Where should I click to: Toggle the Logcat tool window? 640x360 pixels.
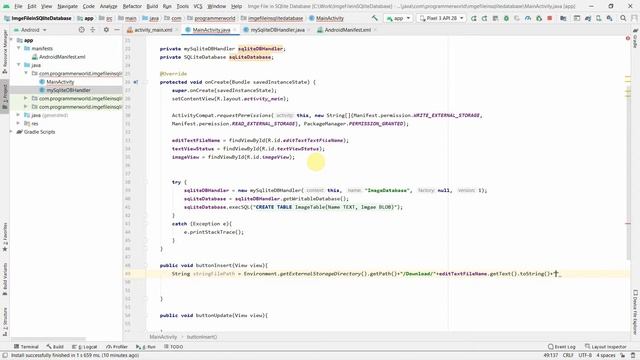[x=85, y=347]
